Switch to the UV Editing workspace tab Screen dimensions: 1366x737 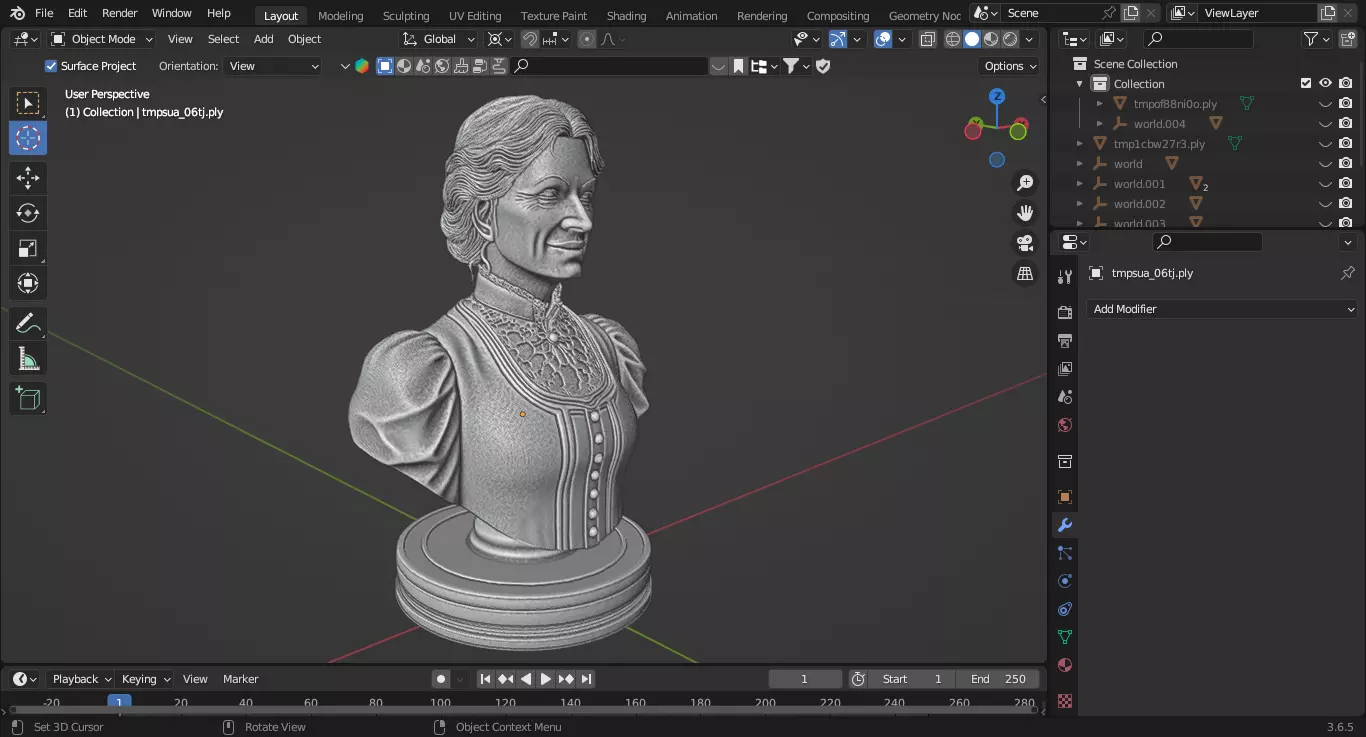click(475, 15)
